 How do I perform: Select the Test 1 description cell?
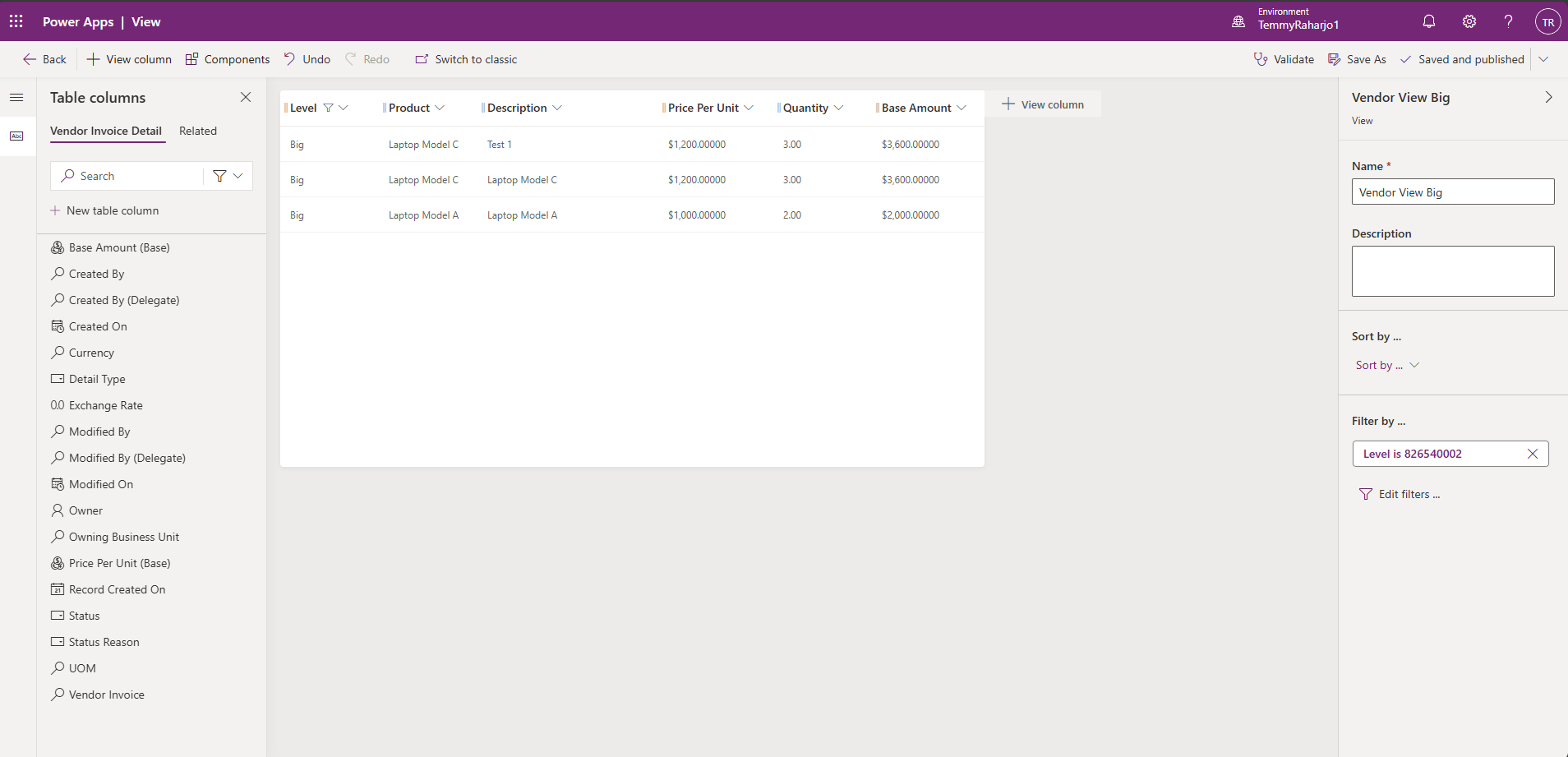(500, 145)
